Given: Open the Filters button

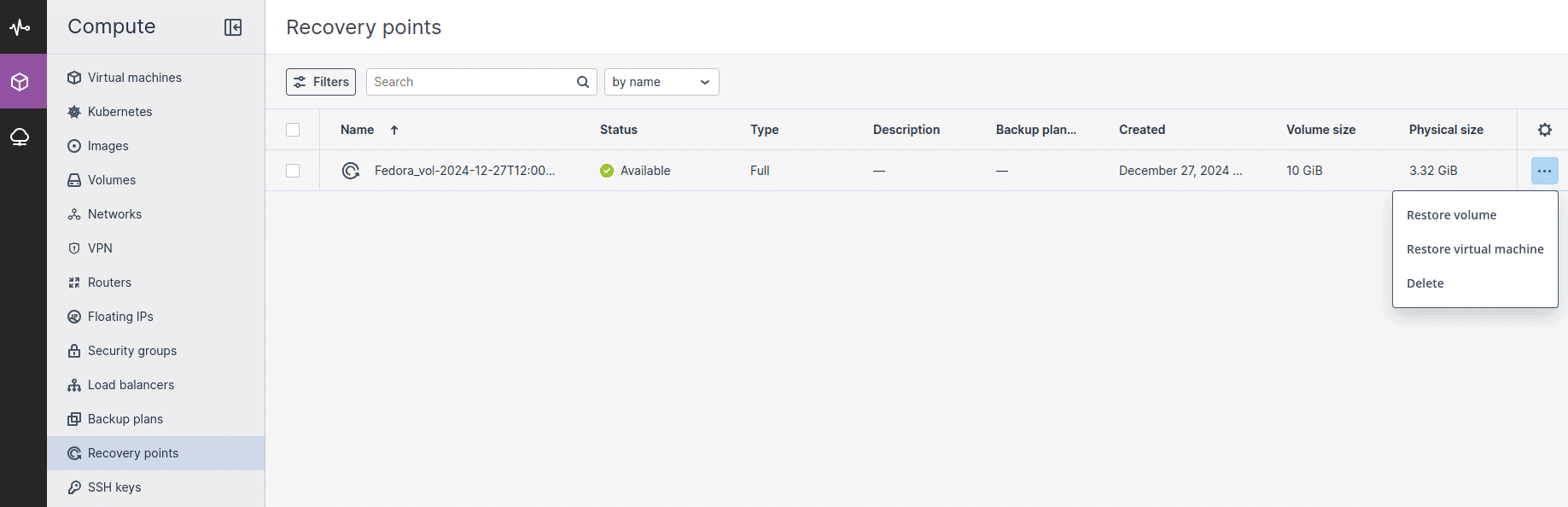Looking at the screenshot, I should tap(321, 82).
